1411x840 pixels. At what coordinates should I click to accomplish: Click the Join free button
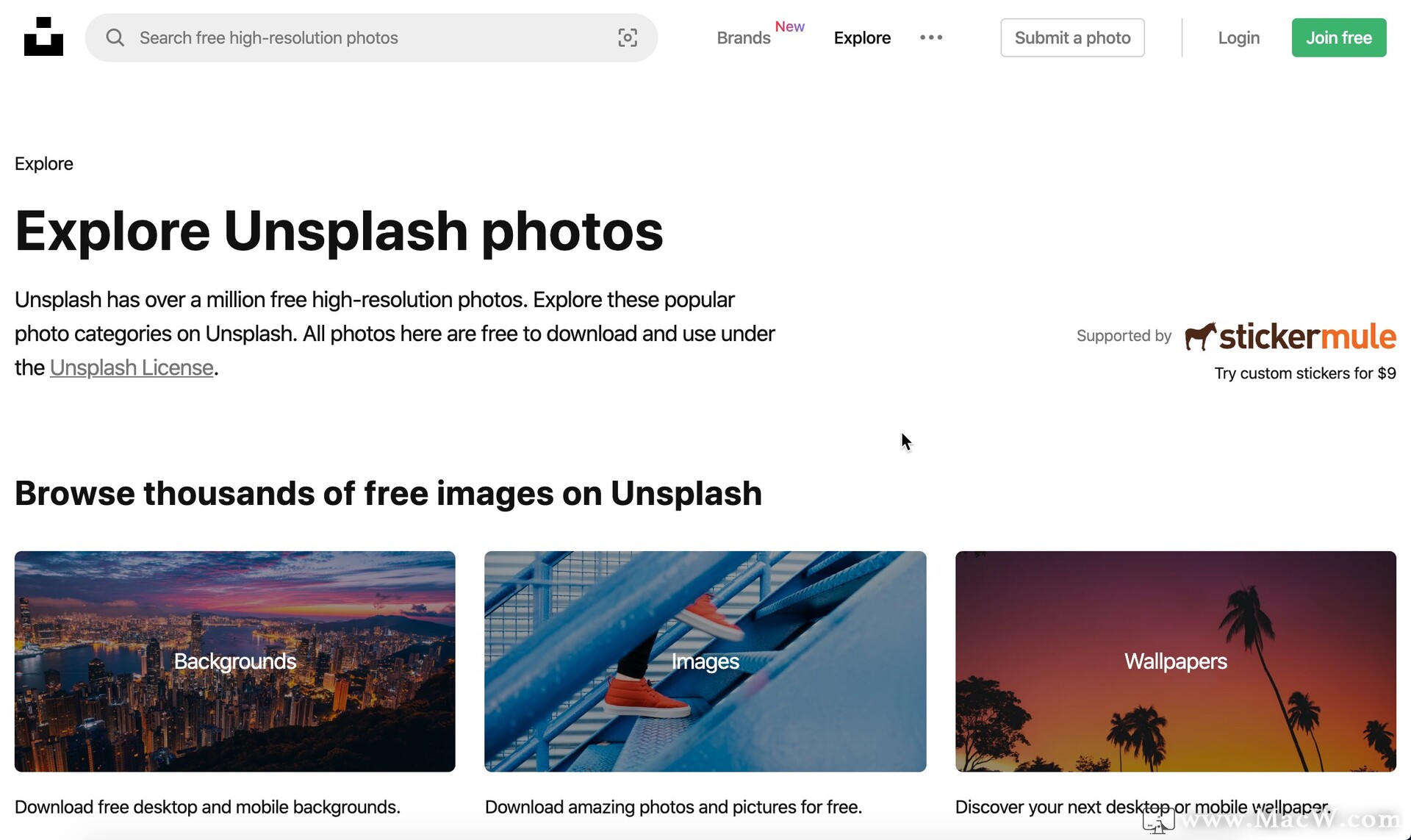pyautogui.click(x=1338, y=37)
